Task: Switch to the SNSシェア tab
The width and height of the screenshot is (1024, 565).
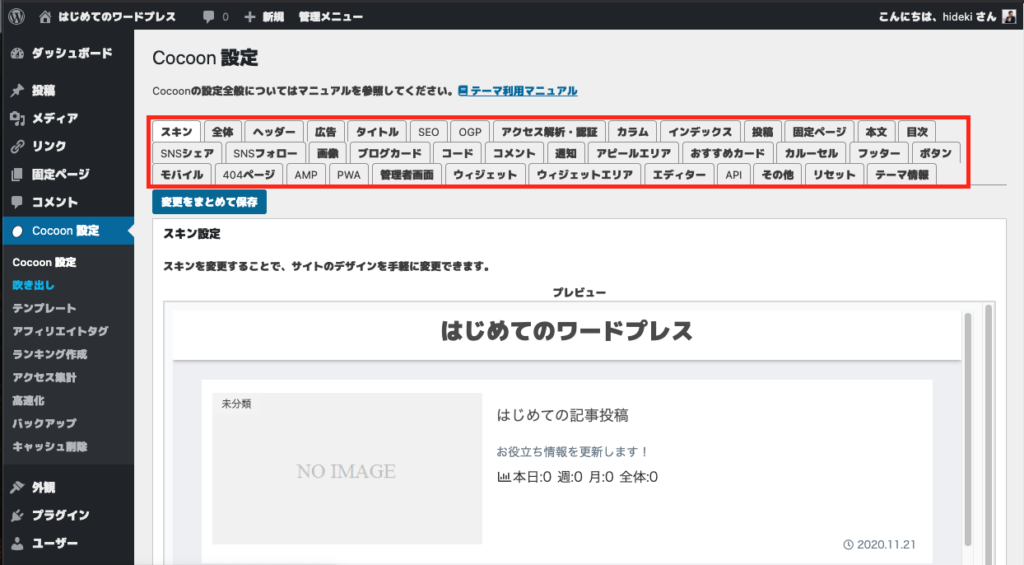Action: click(x=187, y=153)
